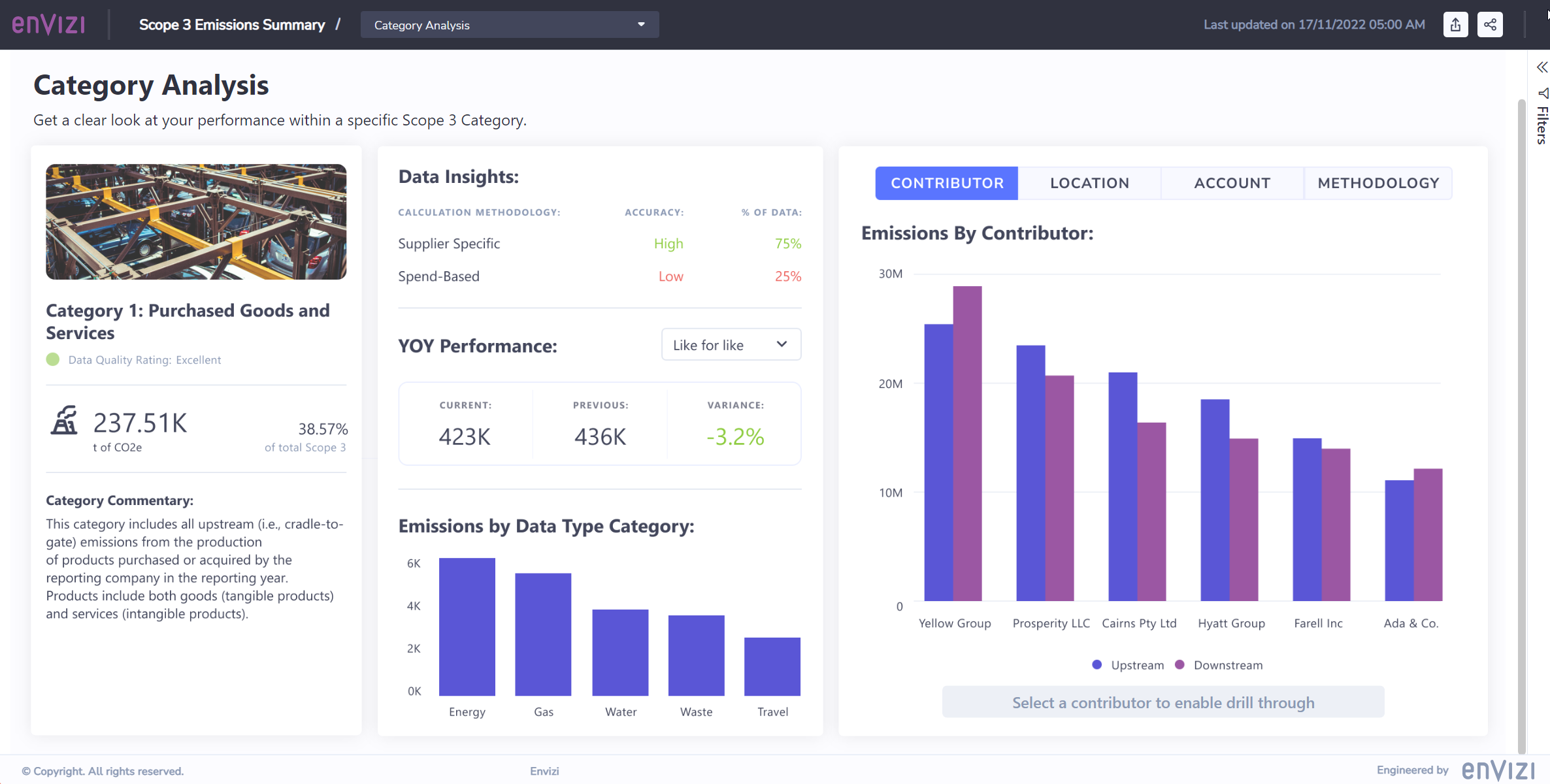
Task: Click the share icon in the top bar
Action: click(1490, 24)
